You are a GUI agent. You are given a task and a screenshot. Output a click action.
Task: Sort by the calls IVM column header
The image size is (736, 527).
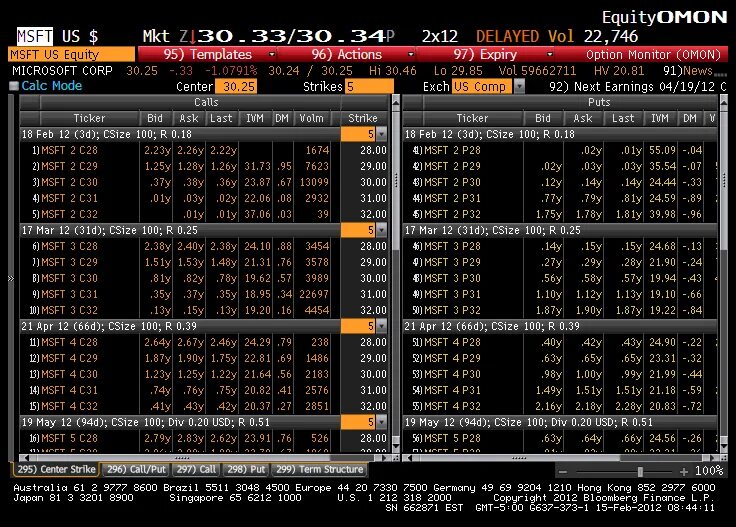click(255, 118)
